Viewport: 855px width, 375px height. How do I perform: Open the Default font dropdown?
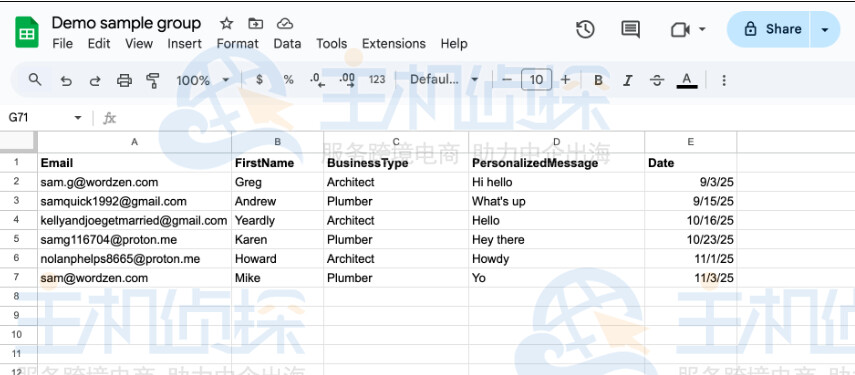pyautogui.click(x=444, y=80)
